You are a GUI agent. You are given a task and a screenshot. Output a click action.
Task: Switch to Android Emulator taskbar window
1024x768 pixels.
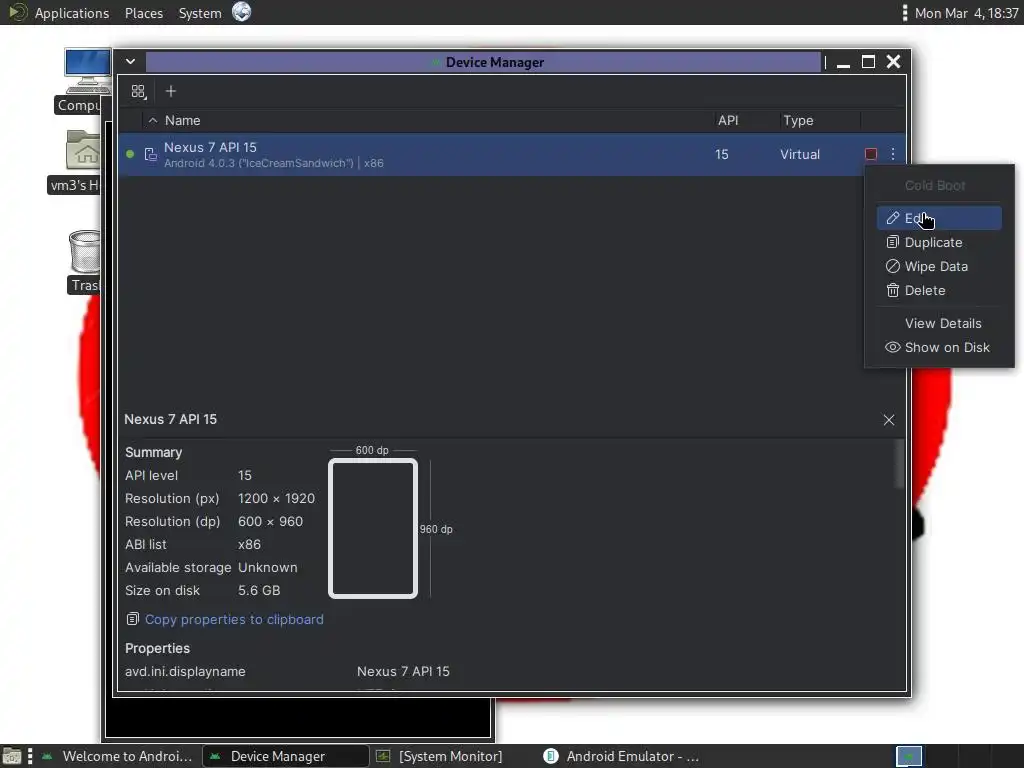(x=622, y=756)
